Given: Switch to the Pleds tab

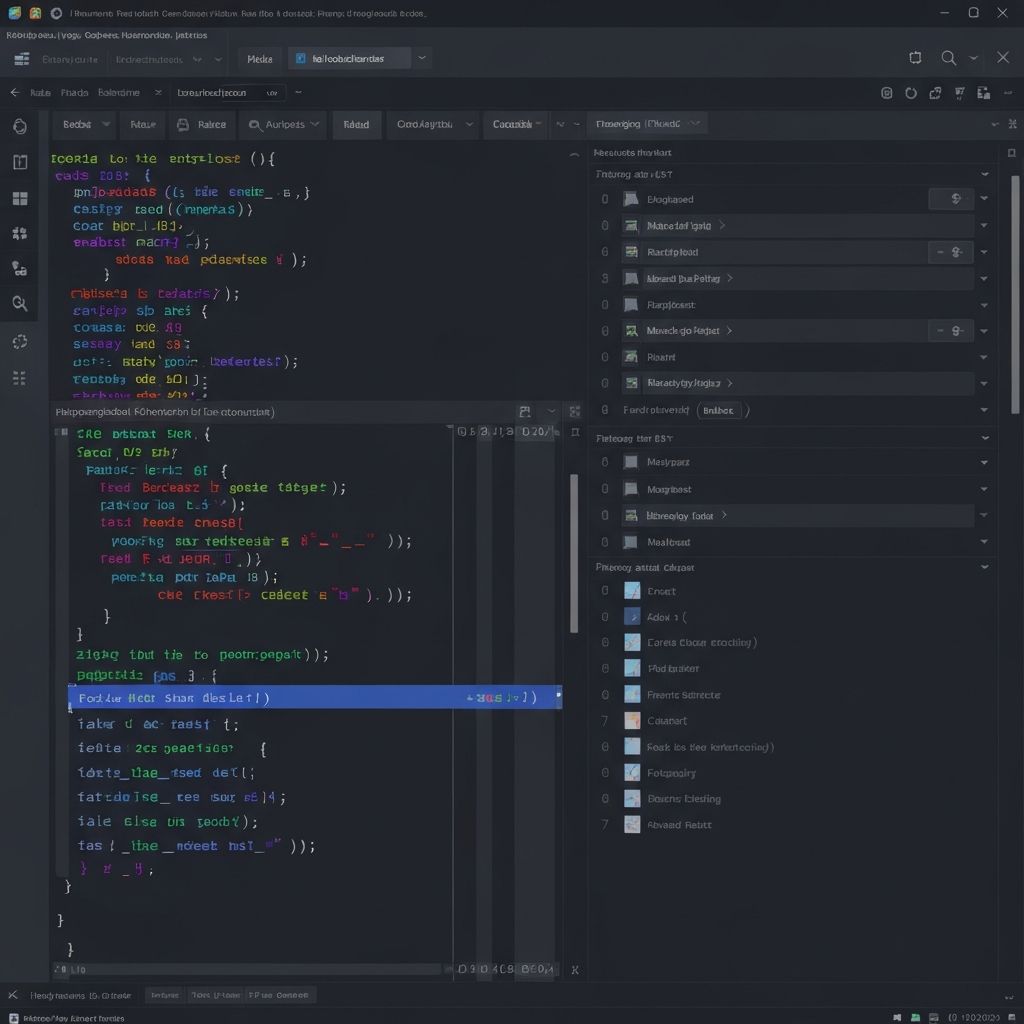Looking at the screenshot, I should 260,59.
